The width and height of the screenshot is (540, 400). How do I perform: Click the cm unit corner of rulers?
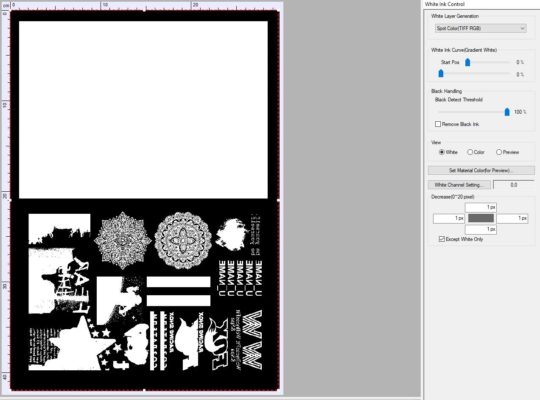coord(6,6)
